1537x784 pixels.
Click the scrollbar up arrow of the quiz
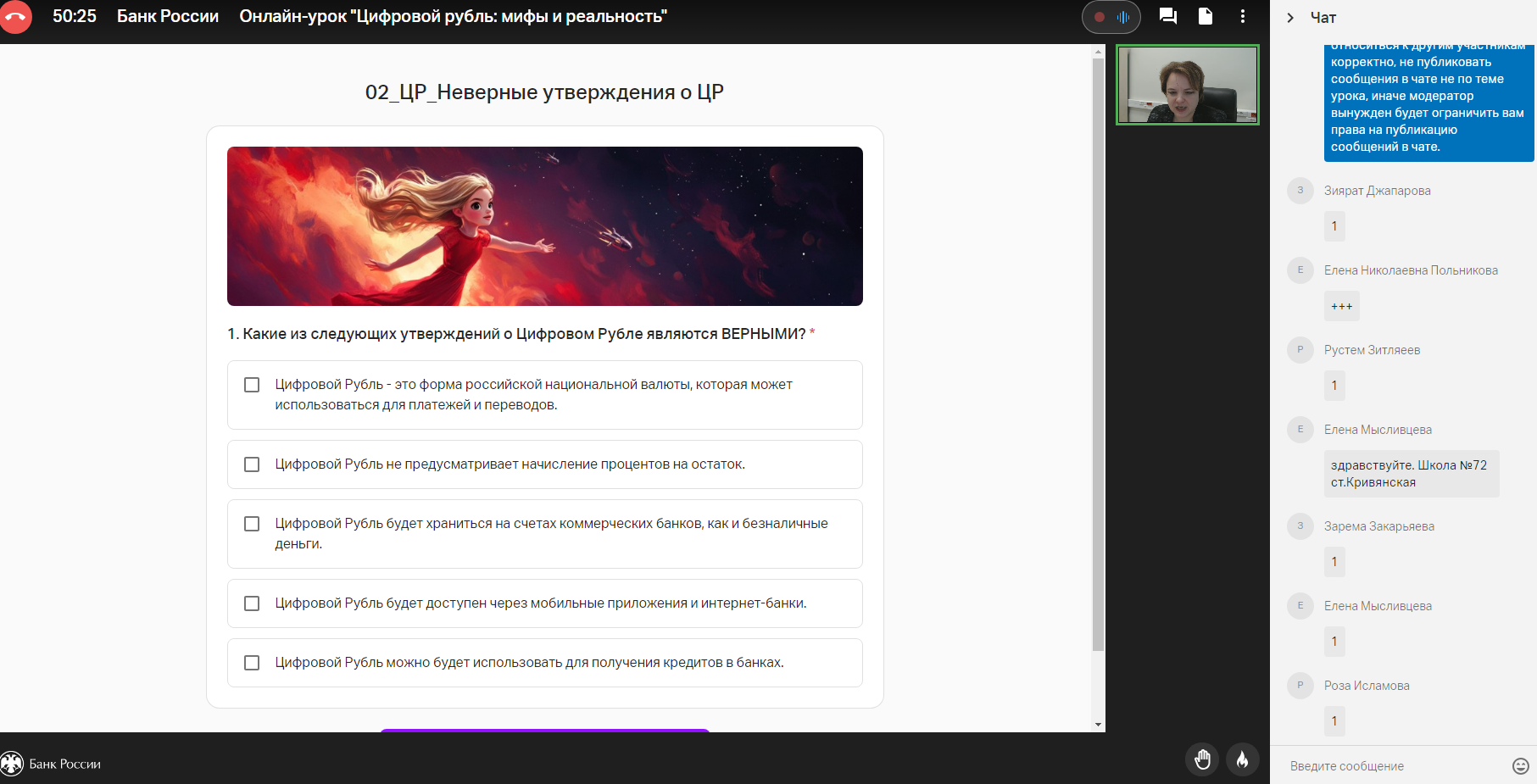(x=1099, y=52)
